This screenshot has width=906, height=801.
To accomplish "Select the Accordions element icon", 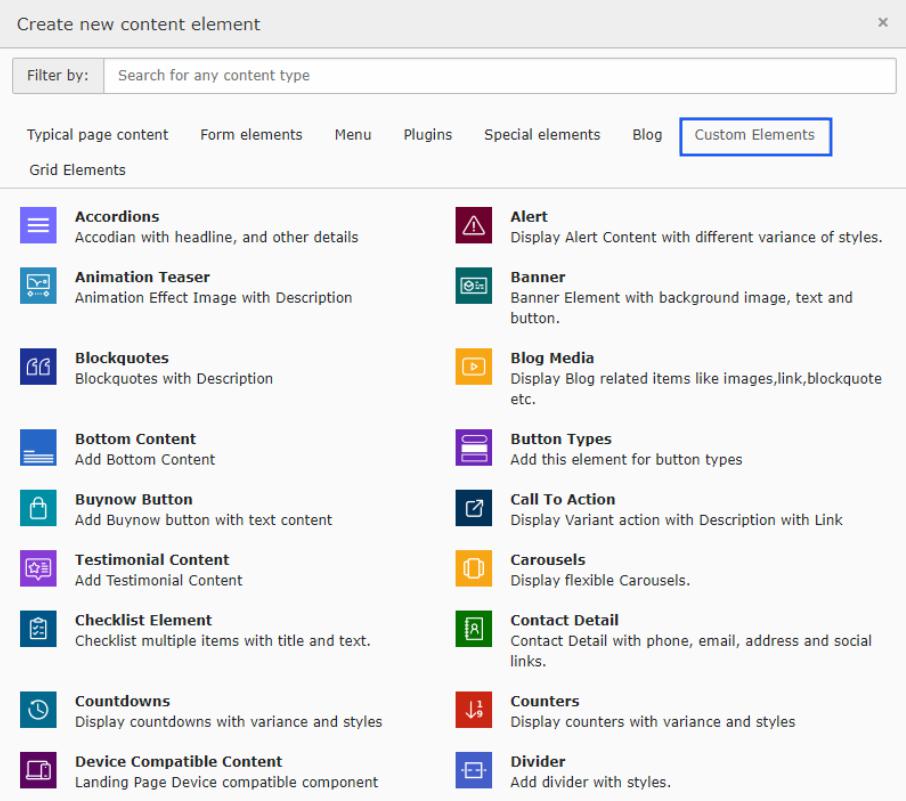I will 39,225.
